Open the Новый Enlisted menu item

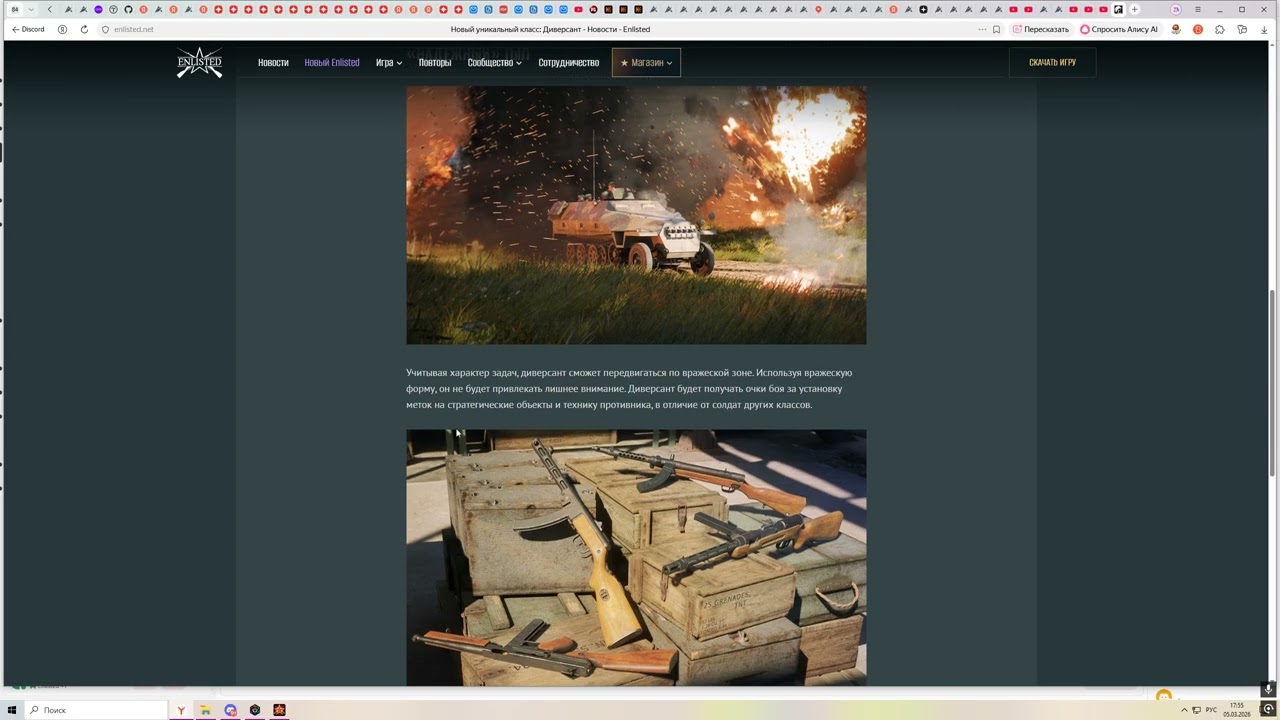[332, 63]
